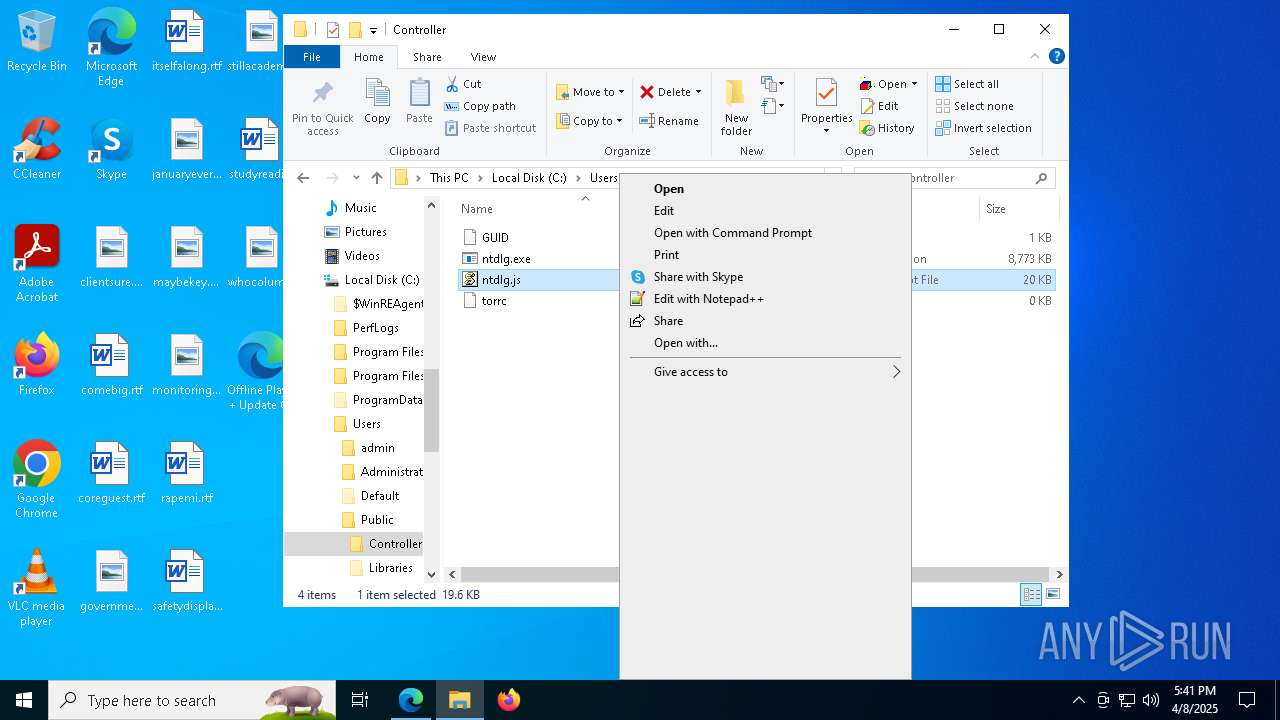Open Recycle Bin desktop icon

point(37,42)
